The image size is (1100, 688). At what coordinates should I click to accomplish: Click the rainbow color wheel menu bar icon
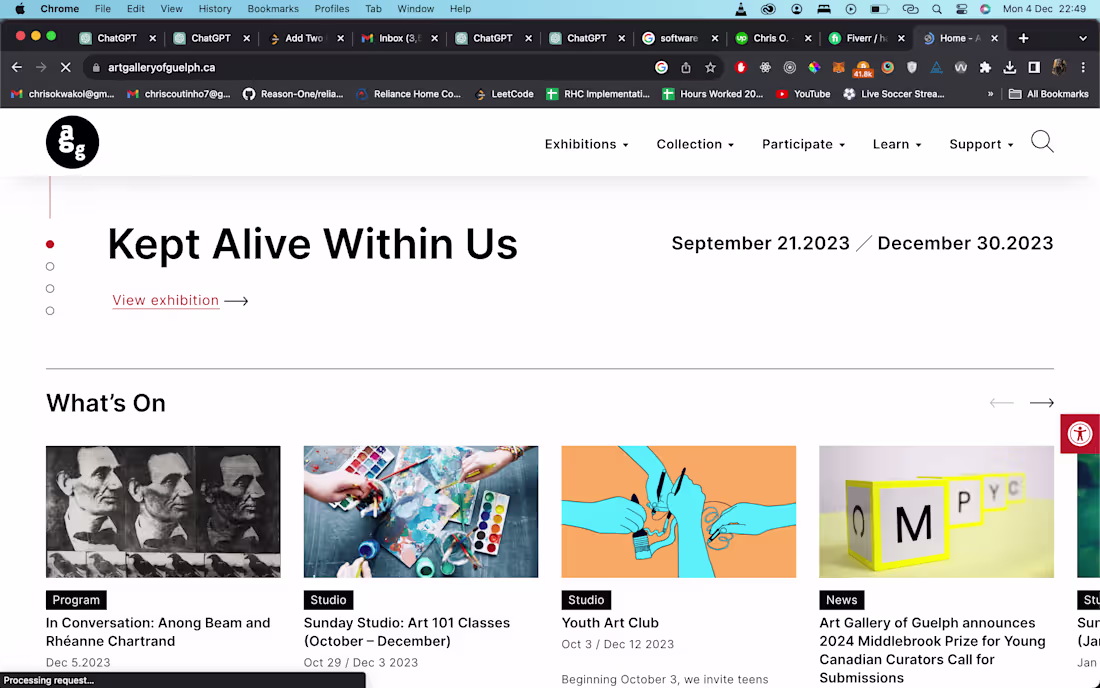[x=984, y=9]
